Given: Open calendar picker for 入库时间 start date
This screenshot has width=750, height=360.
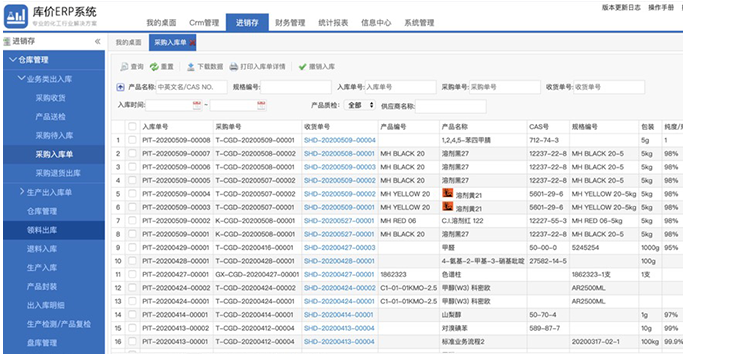Looking at the screenshot, I should coord(197,106).
